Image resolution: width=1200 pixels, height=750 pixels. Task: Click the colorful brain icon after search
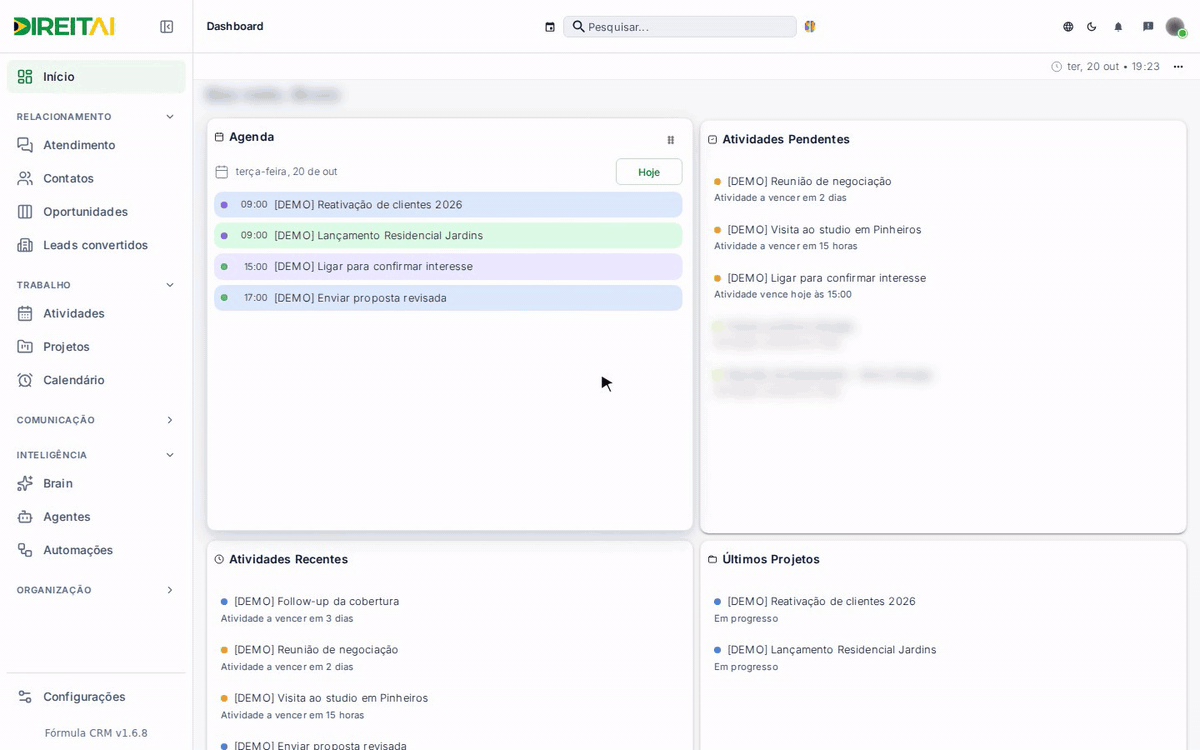810,27
